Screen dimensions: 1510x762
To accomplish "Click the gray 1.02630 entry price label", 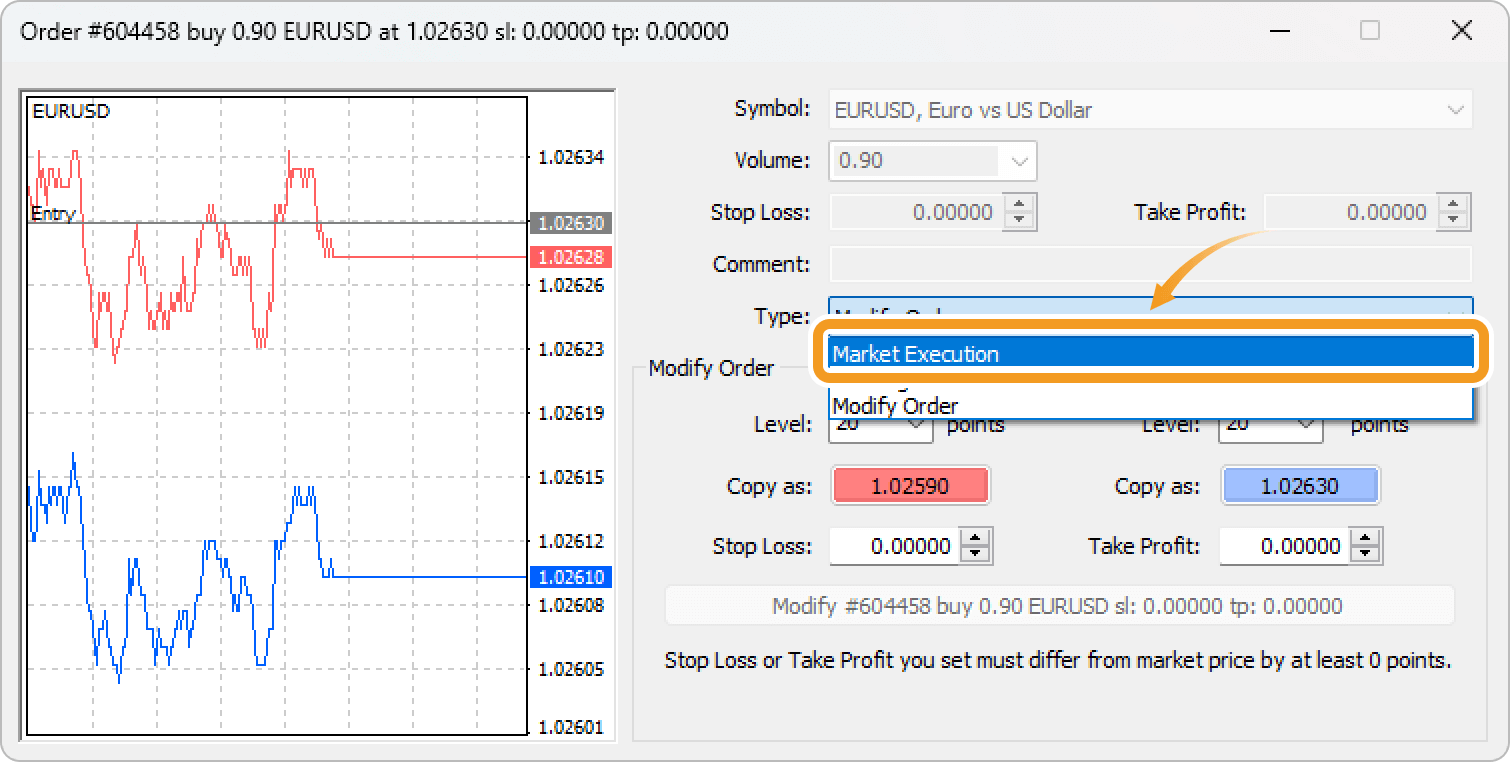I will [571, 223].
